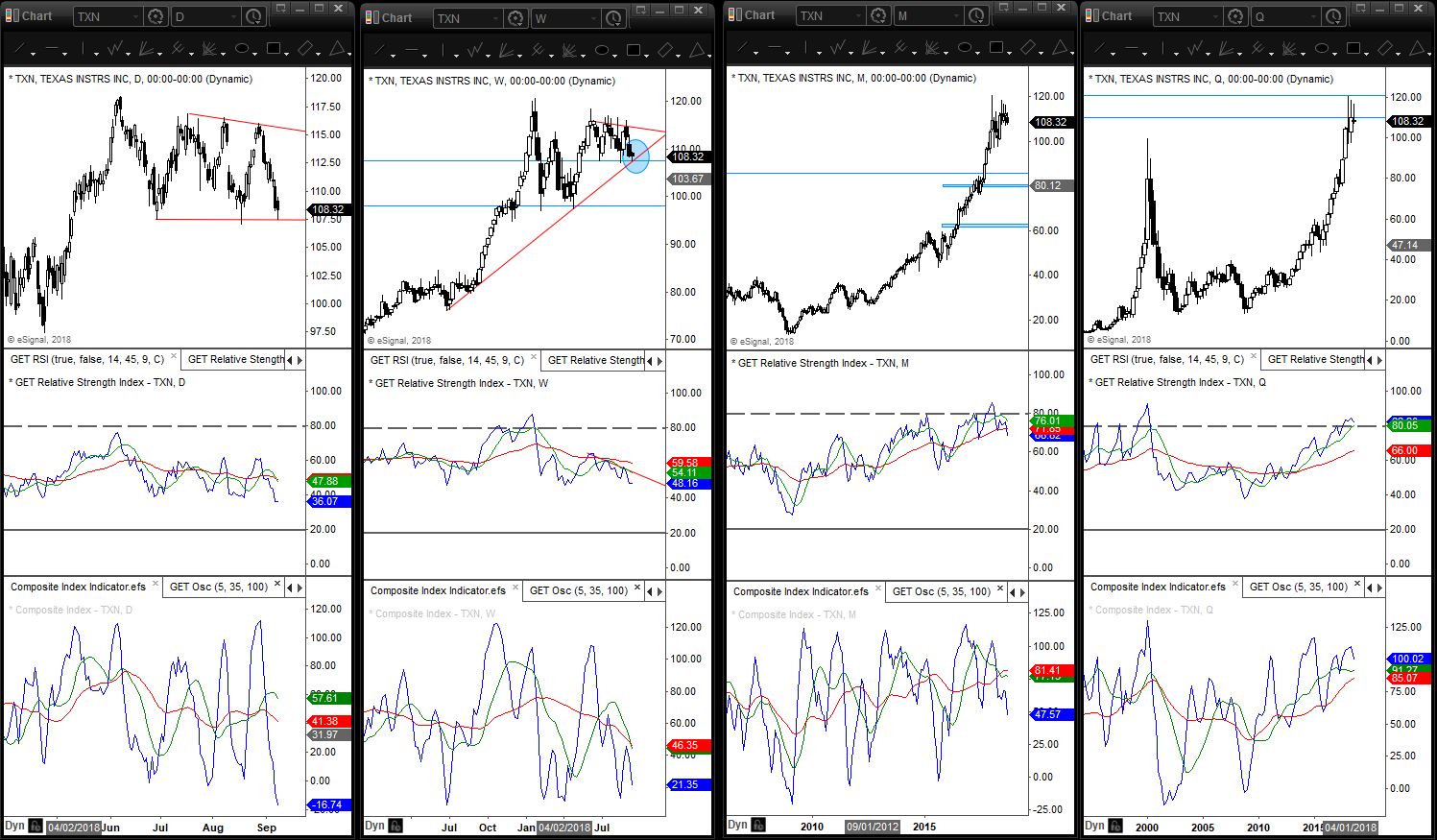Viewport: 1437px width, 840px height.
Task: Select the ellipse tool in monthly chart
Action: point(965,46)
